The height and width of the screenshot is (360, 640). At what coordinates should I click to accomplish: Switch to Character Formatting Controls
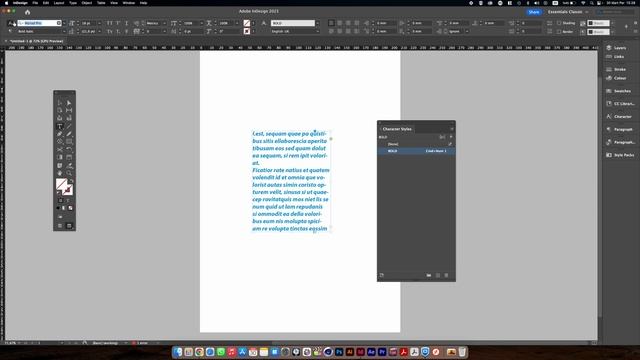(10, 23)
